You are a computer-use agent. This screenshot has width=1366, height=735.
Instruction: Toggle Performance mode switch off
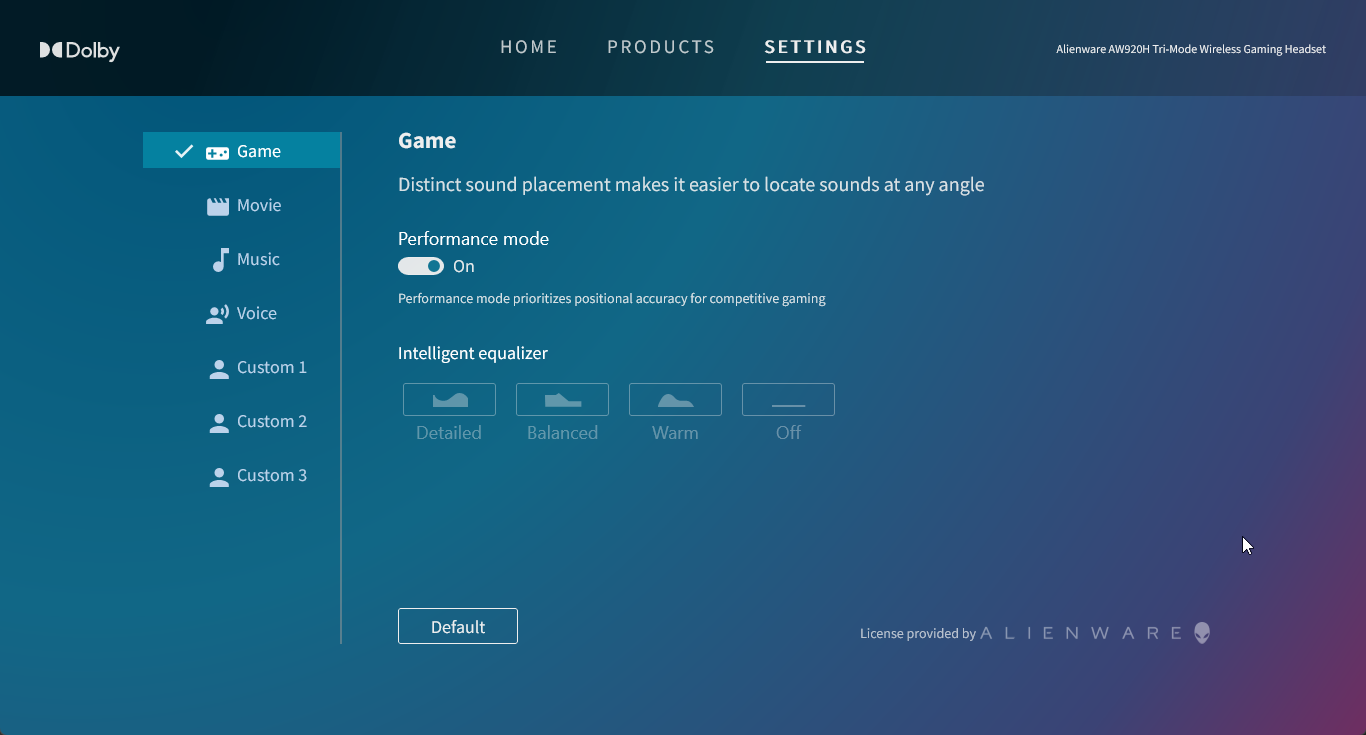tap(421, 266)
